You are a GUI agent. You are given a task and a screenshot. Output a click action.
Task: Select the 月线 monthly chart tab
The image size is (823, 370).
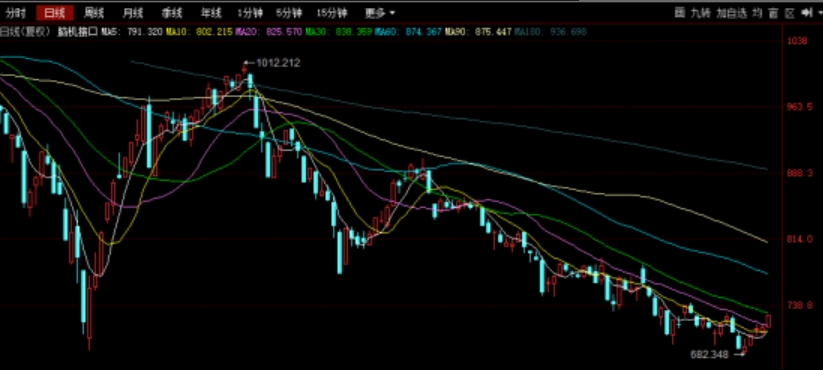click(x=133, y=13)
